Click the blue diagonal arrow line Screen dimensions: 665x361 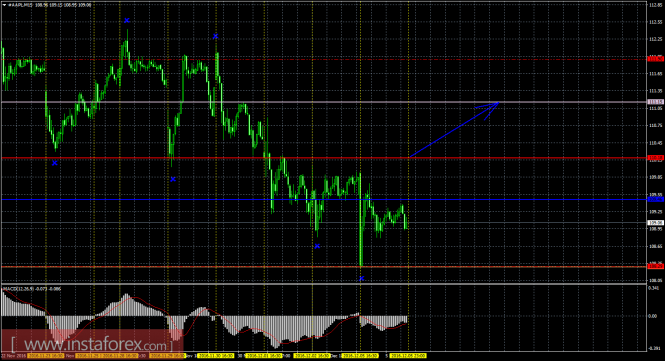(454, 130)
